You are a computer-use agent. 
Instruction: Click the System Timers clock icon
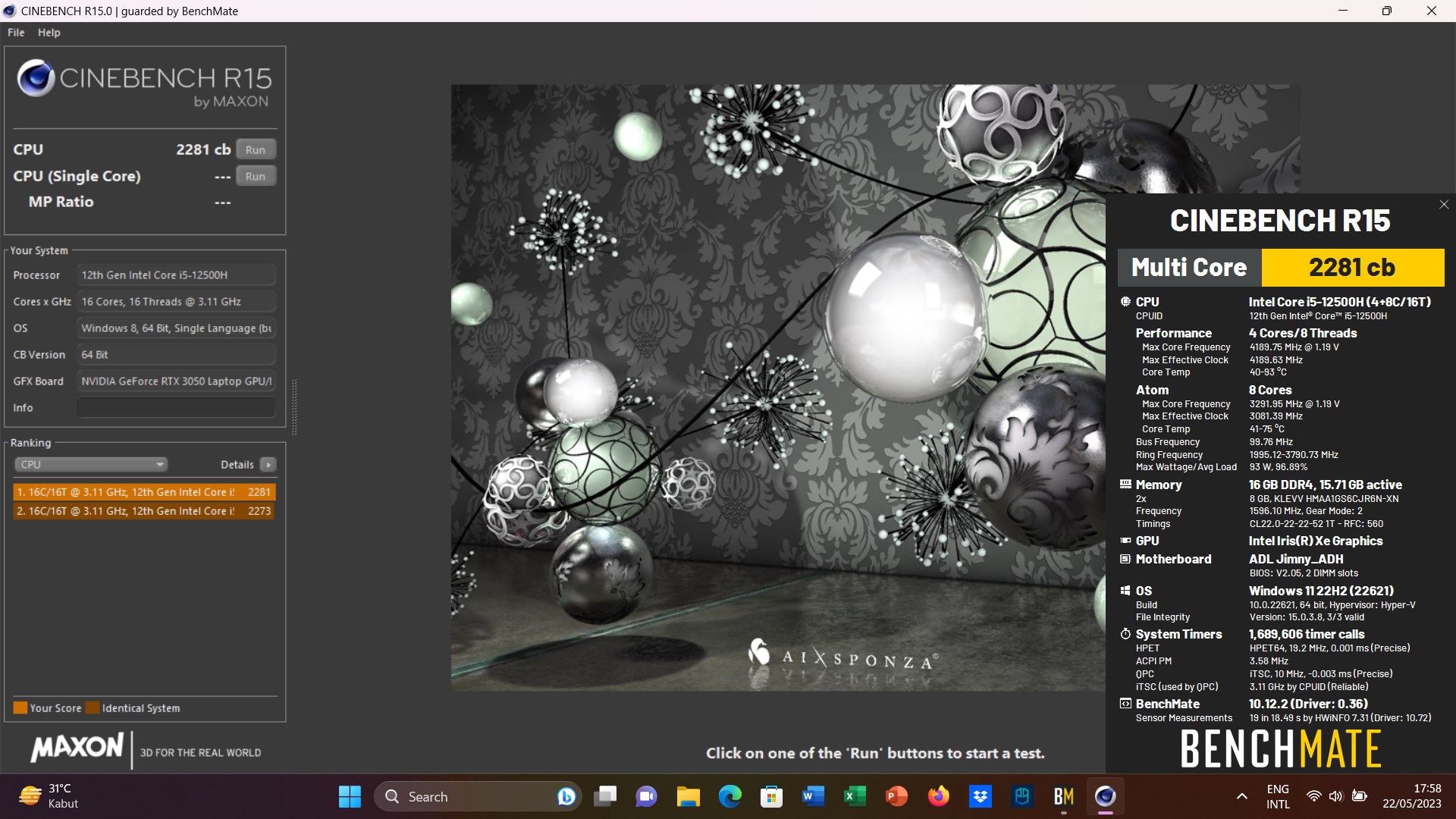1125,634
